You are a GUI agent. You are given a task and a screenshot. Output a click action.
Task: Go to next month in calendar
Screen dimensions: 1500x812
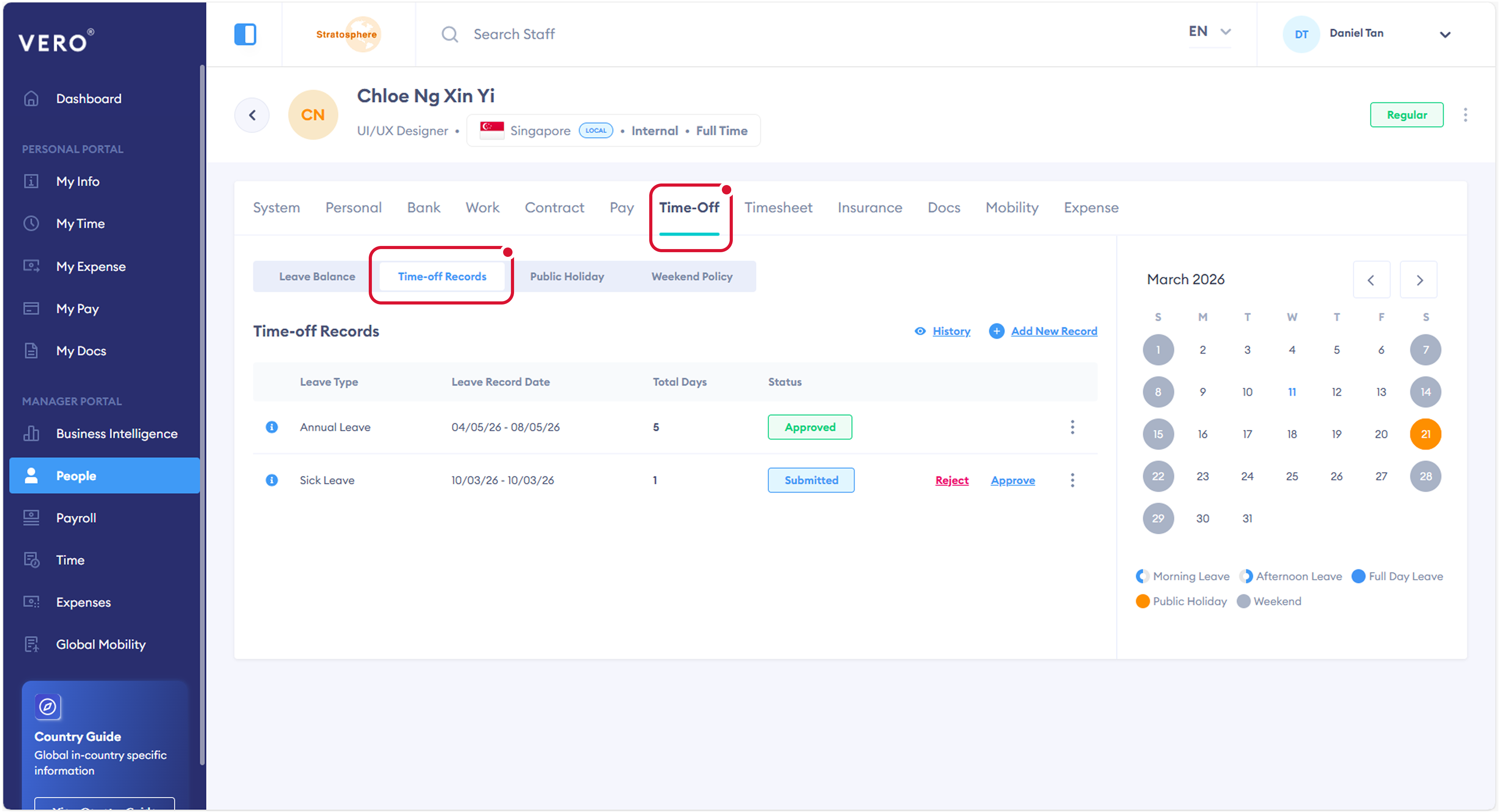pos(1419,280)
